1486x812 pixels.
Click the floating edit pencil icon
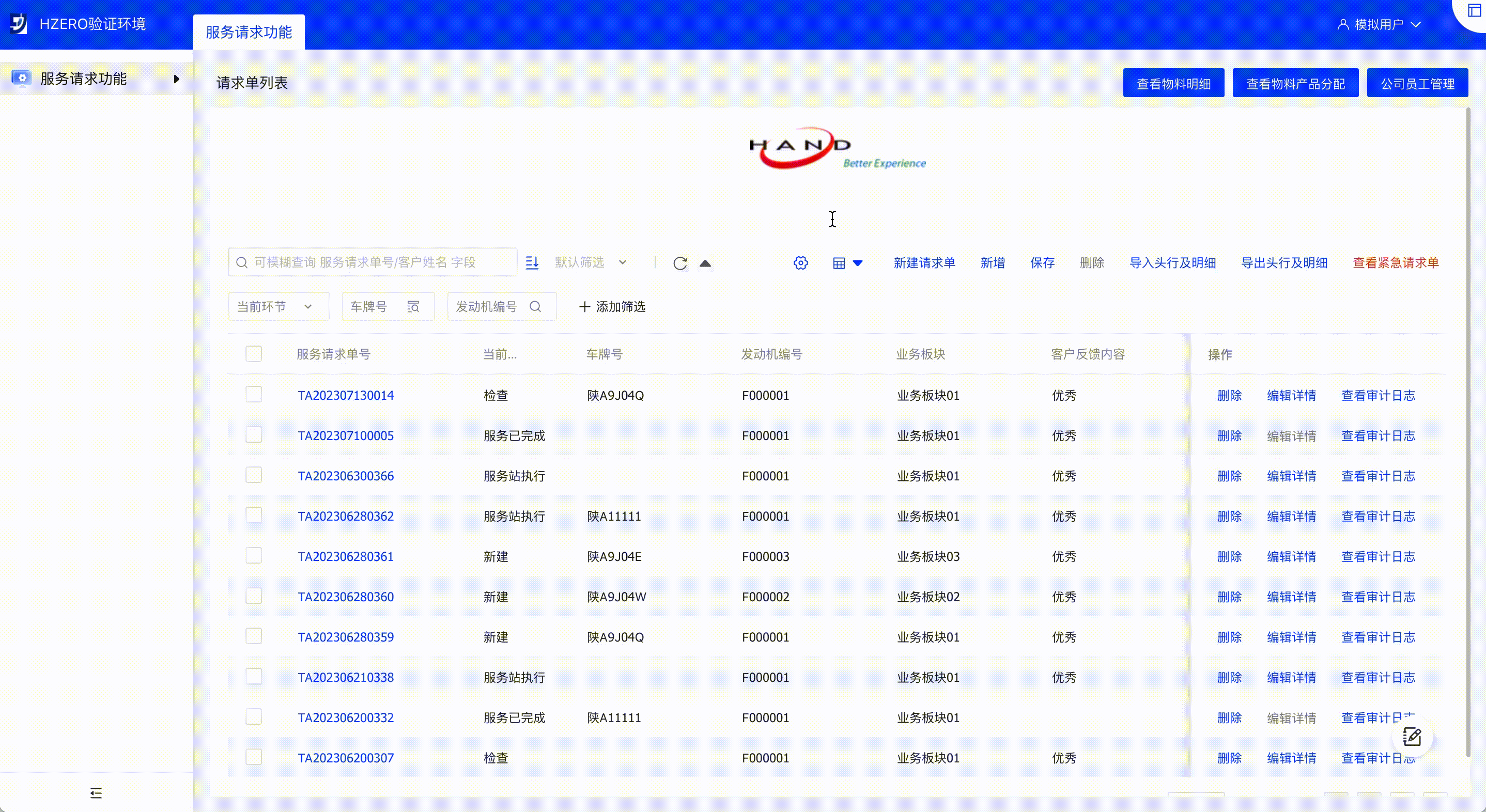pos(1412,737)
